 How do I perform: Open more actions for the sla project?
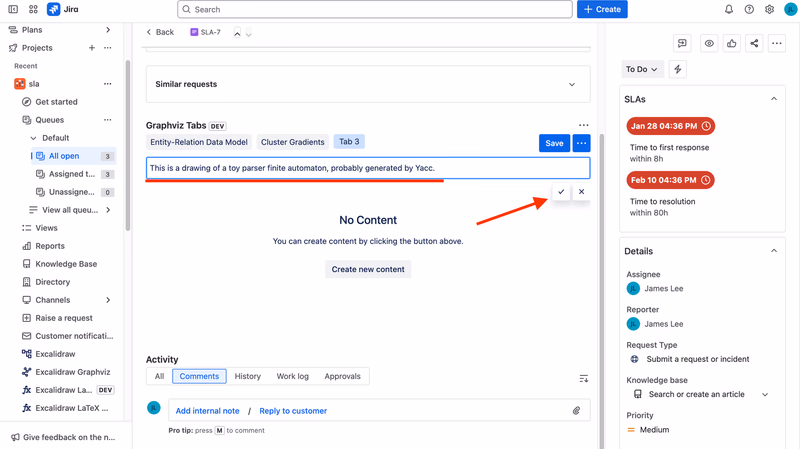[x=108, y=84]
